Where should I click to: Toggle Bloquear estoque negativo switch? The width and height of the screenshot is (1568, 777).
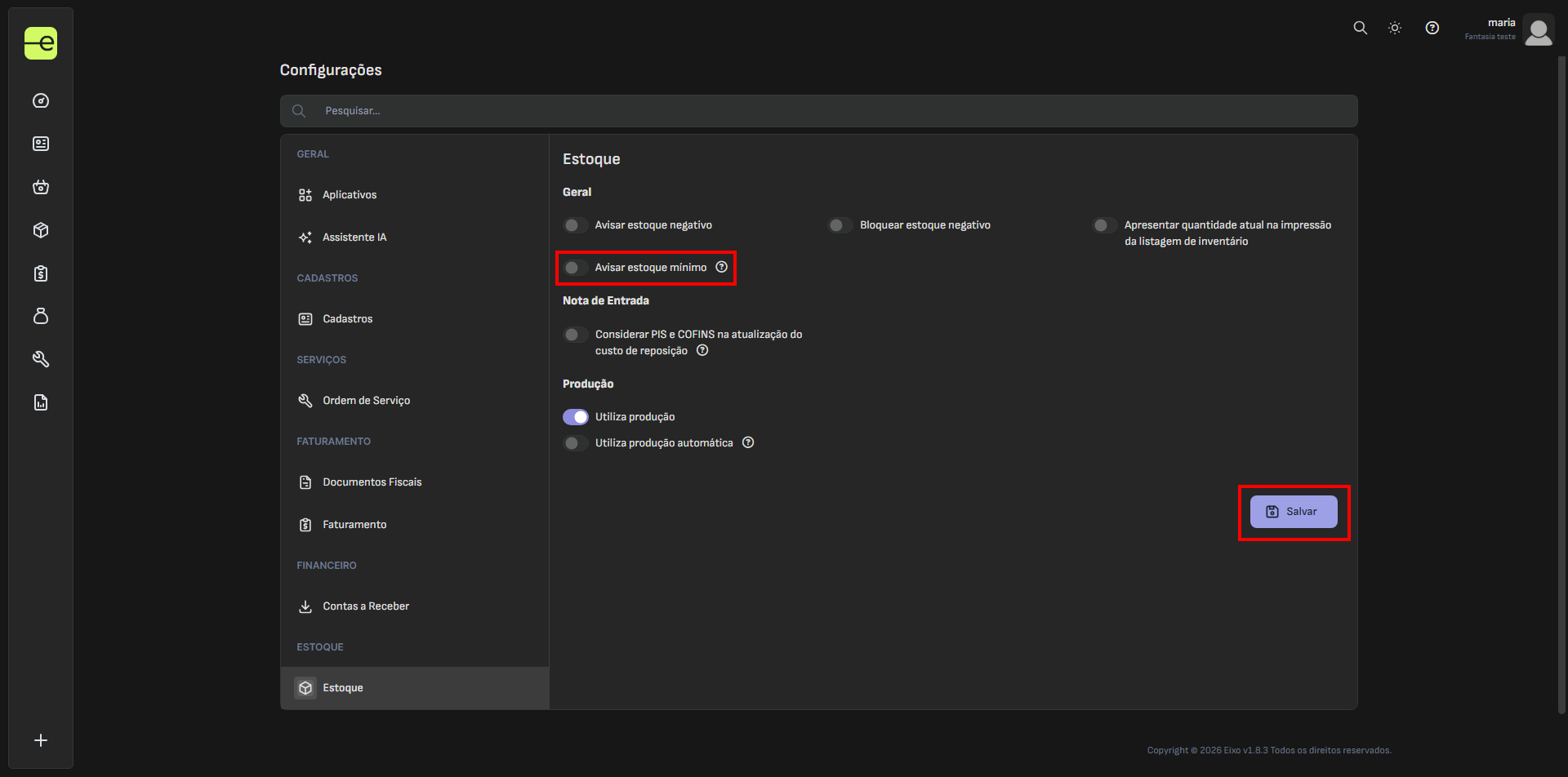click(840, 225)
